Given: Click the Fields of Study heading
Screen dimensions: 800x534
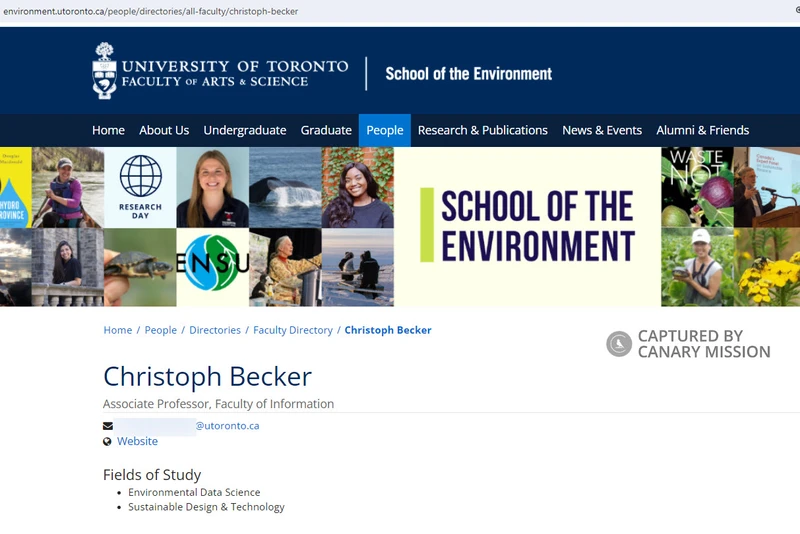Looking at the screenshot, I should point(152,475).
